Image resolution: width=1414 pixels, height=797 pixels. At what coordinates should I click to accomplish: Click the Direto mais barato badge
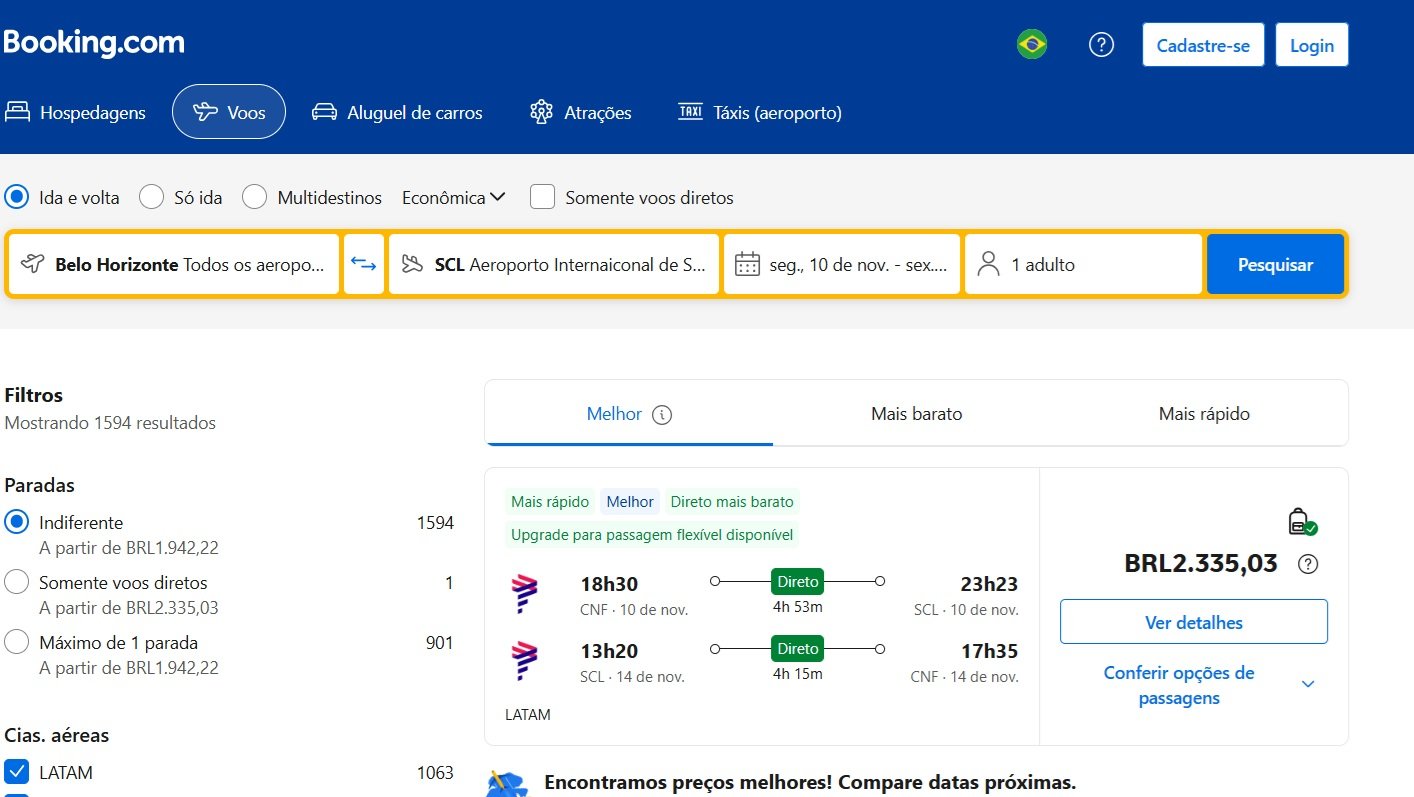(732, 502)
